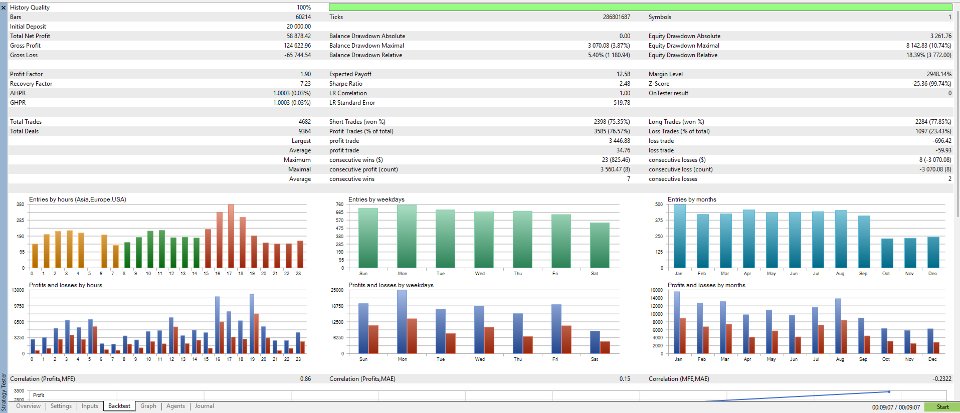Select the Total Net Profit label
The width and height of the screenshot is (960, 413).
click(x=30, y=36)
